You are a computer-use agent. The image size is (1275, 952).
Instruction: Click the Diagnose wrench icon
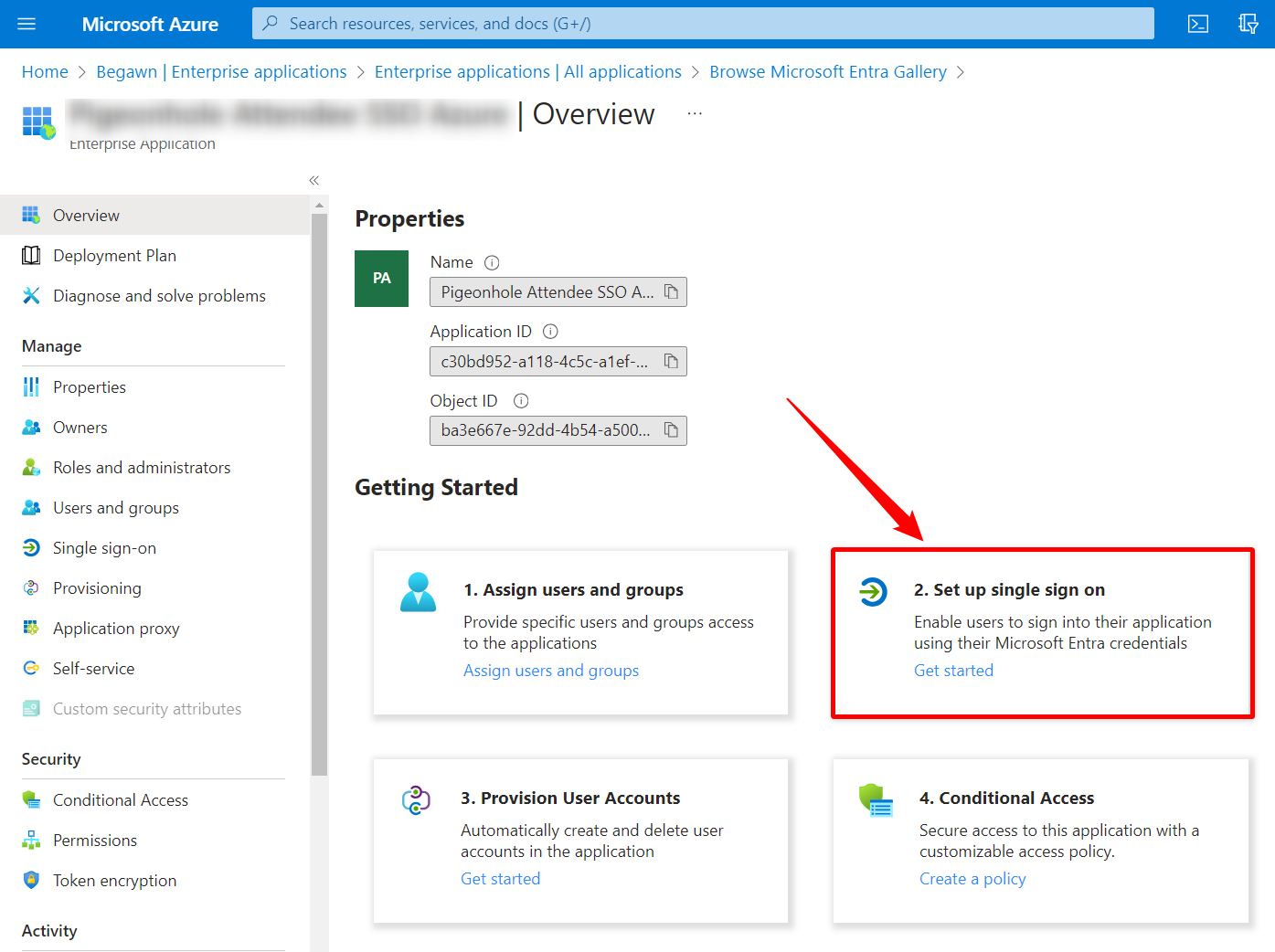[31, 295]
